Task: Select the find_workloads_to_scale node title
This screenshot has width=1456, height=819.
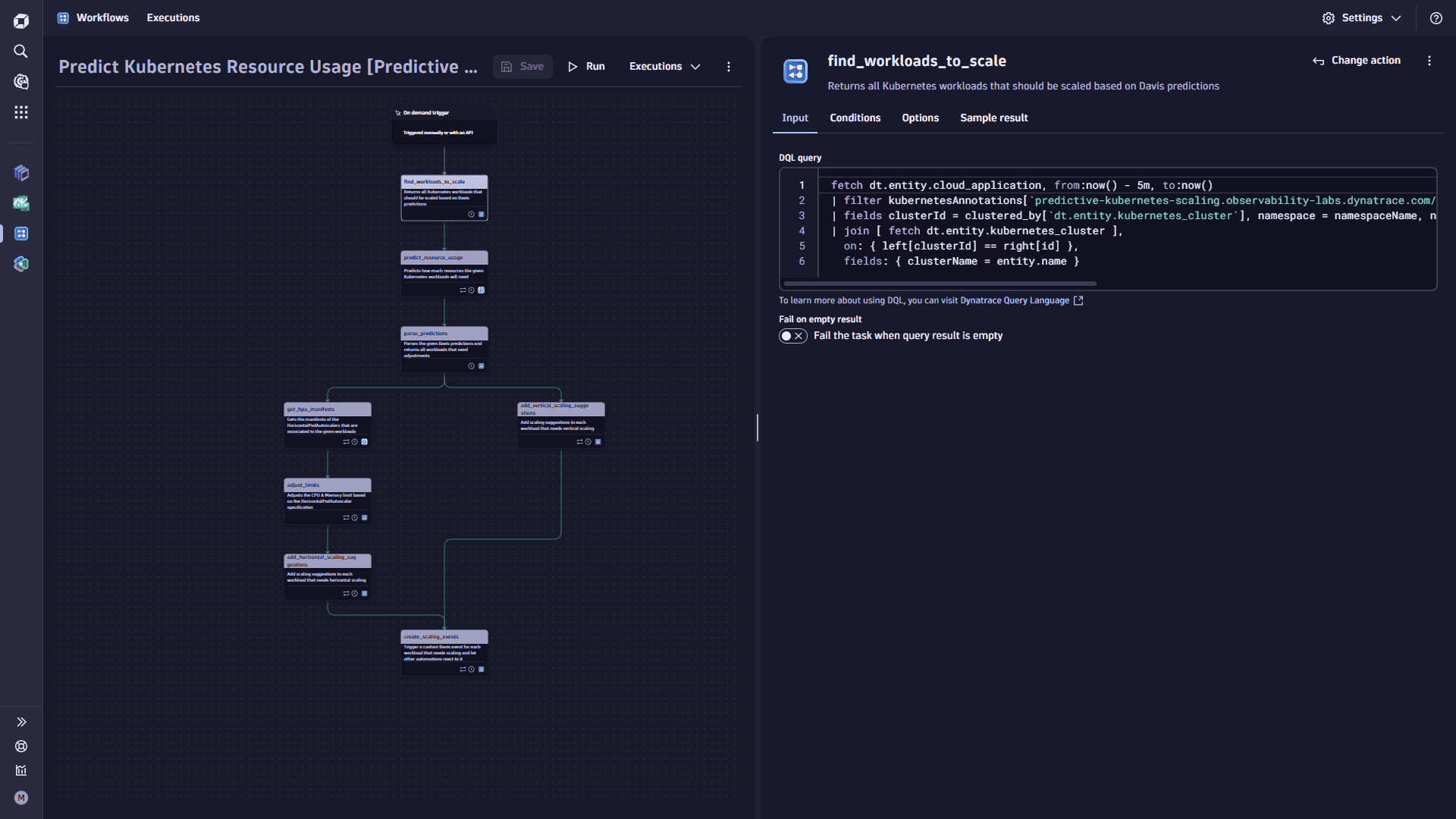Action: point(435,182)
